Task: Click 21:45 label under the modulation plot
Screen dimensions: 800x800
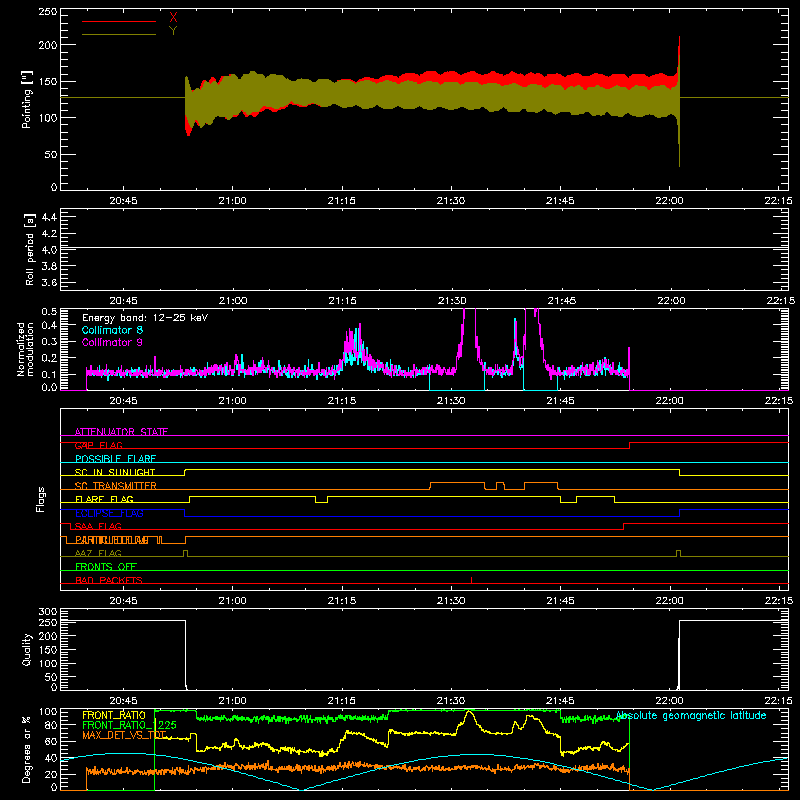Action: 561,401
